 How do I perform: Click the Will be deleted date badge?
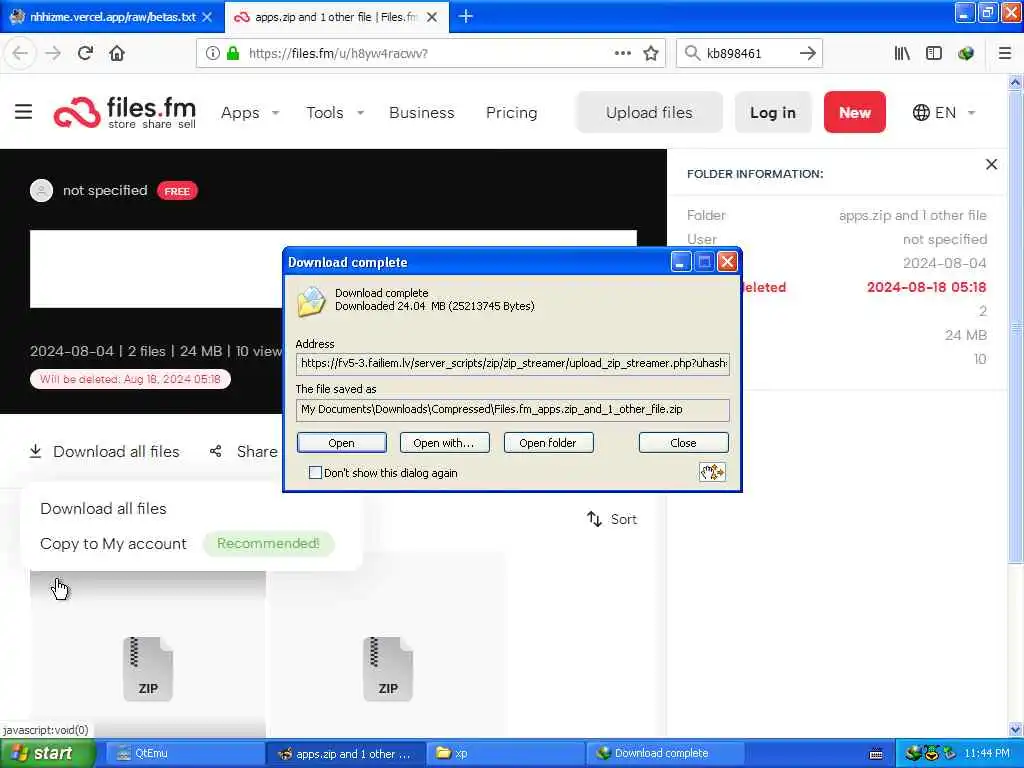click(130, 379)
